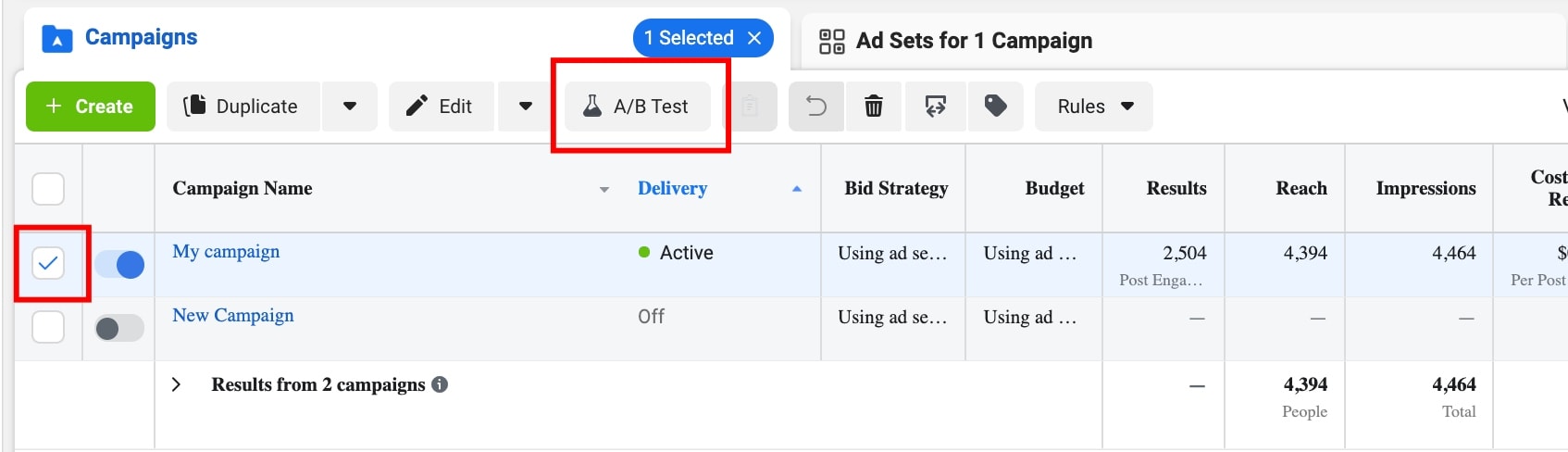Open the Edit dropdown arrow
The image size is (1568, 452).
tap(526, 107)
